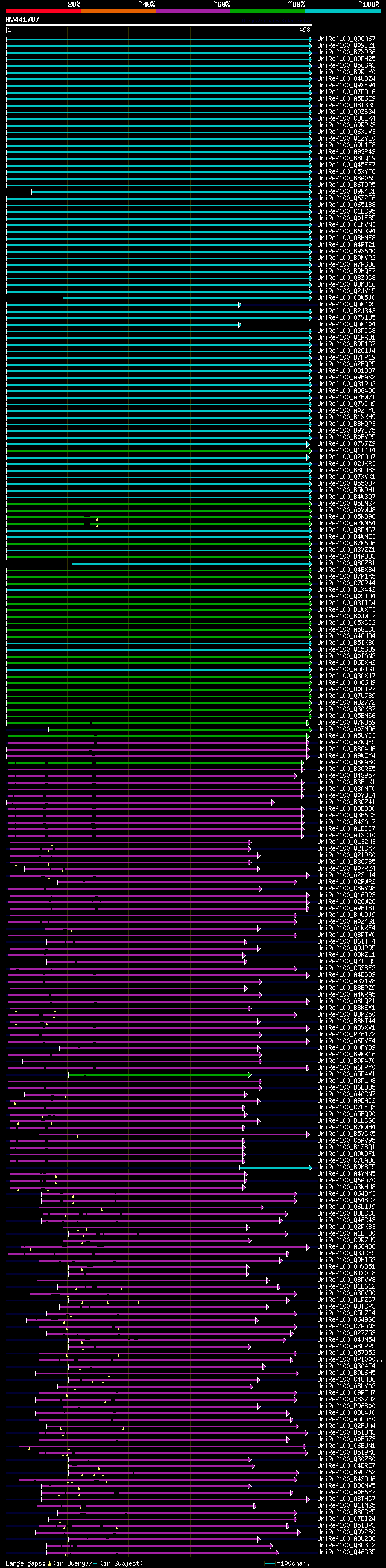Screen dimensions: 386x1568
Task: Open hit UniRef100_Q56GA3
Action: pyautogui.click(x=346, y=66)
